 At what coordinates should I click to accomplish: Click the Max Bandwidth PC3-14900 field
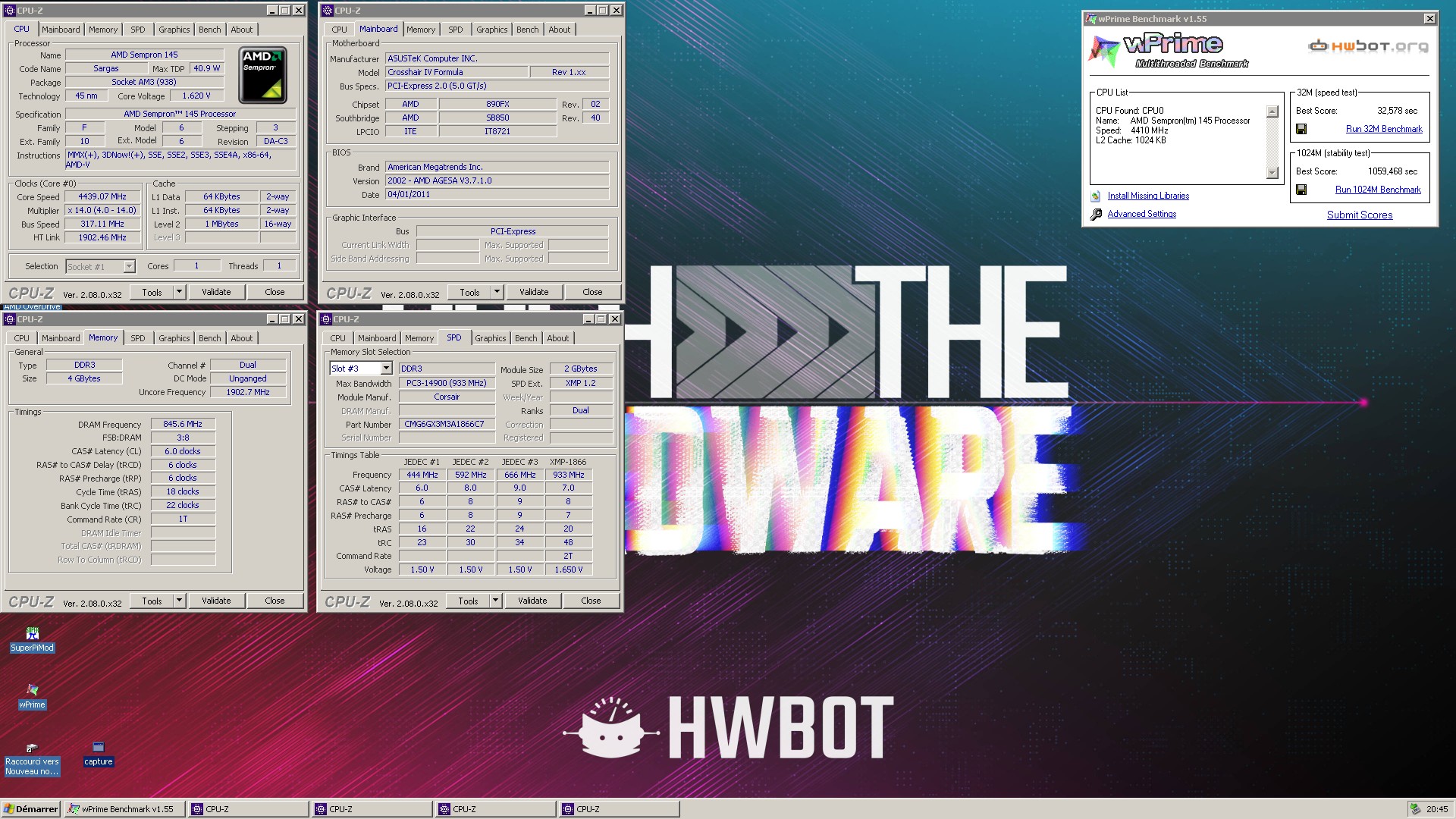coord(447,383)
